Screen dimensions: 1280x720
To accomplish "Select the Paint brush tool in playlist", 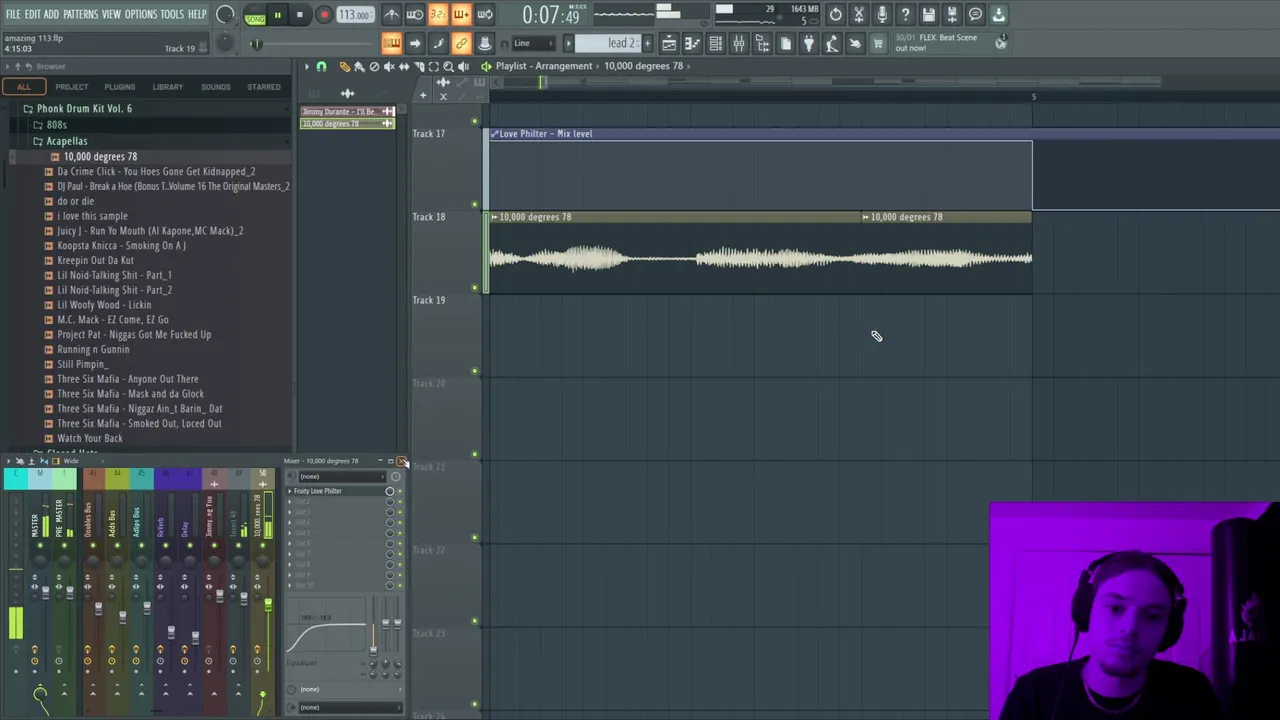I will click(359, 67).
